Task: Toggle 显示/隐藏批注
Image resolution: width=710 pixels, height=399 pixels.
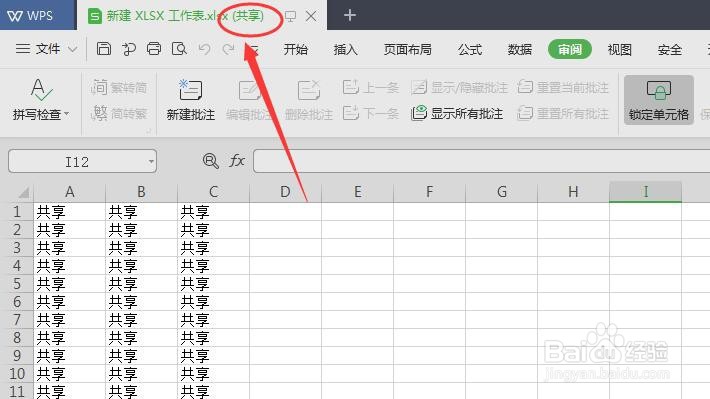Action: (459, 87)
